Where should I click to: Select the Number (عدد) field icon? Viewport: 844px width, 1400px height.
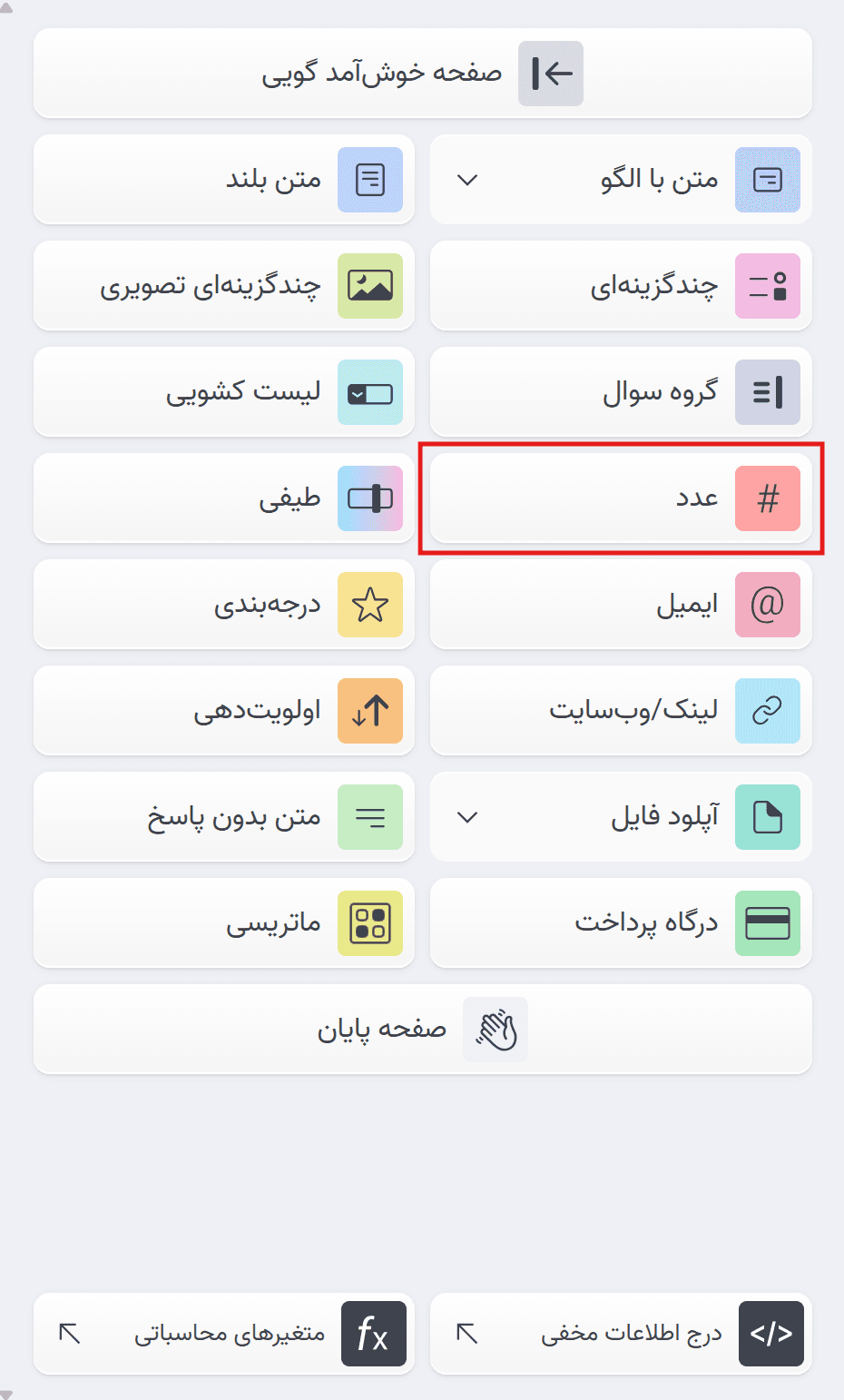(768, 498)
